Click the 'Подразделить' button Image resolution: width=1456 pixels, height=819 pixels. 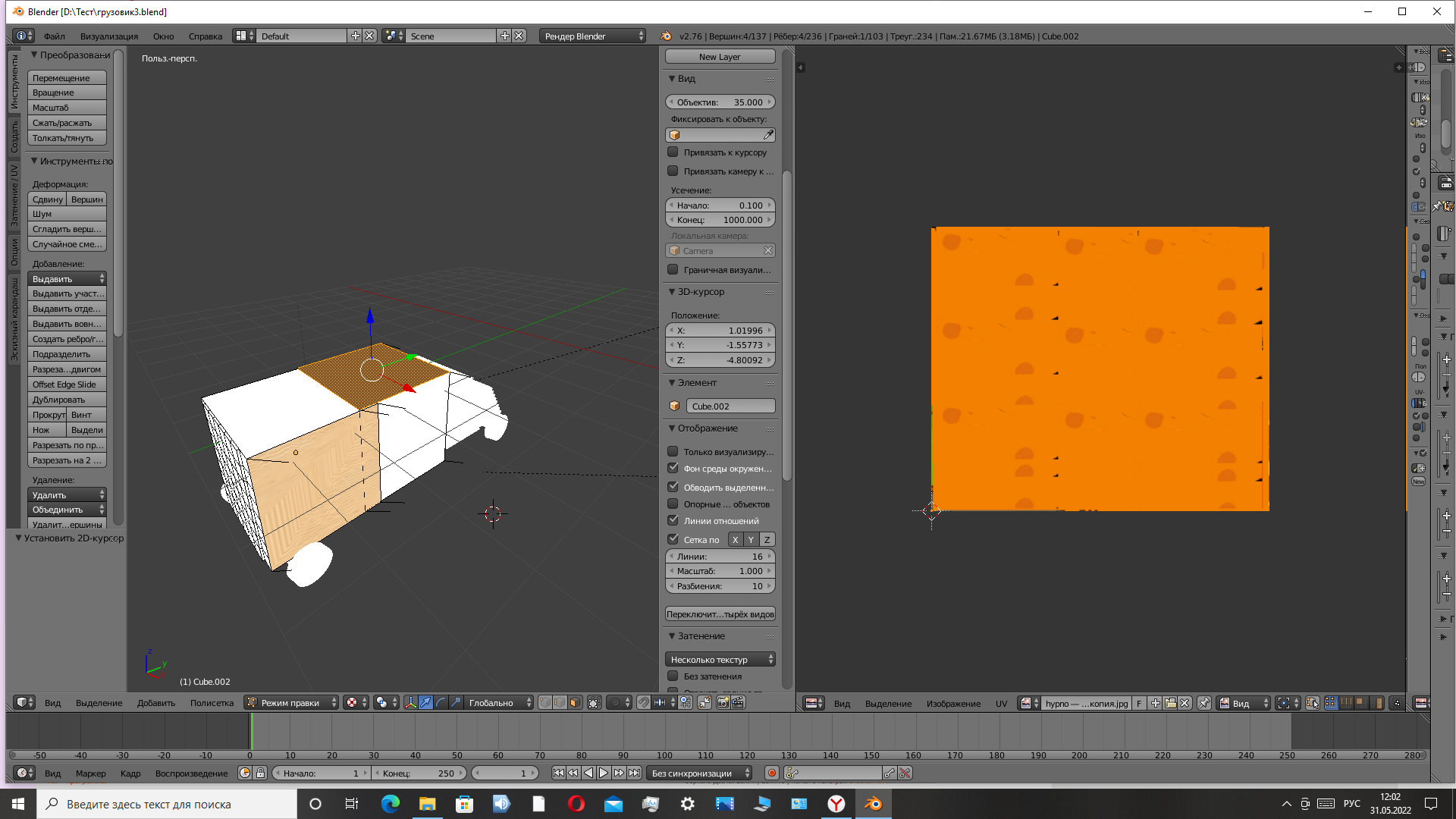click(x=67, y=354)
